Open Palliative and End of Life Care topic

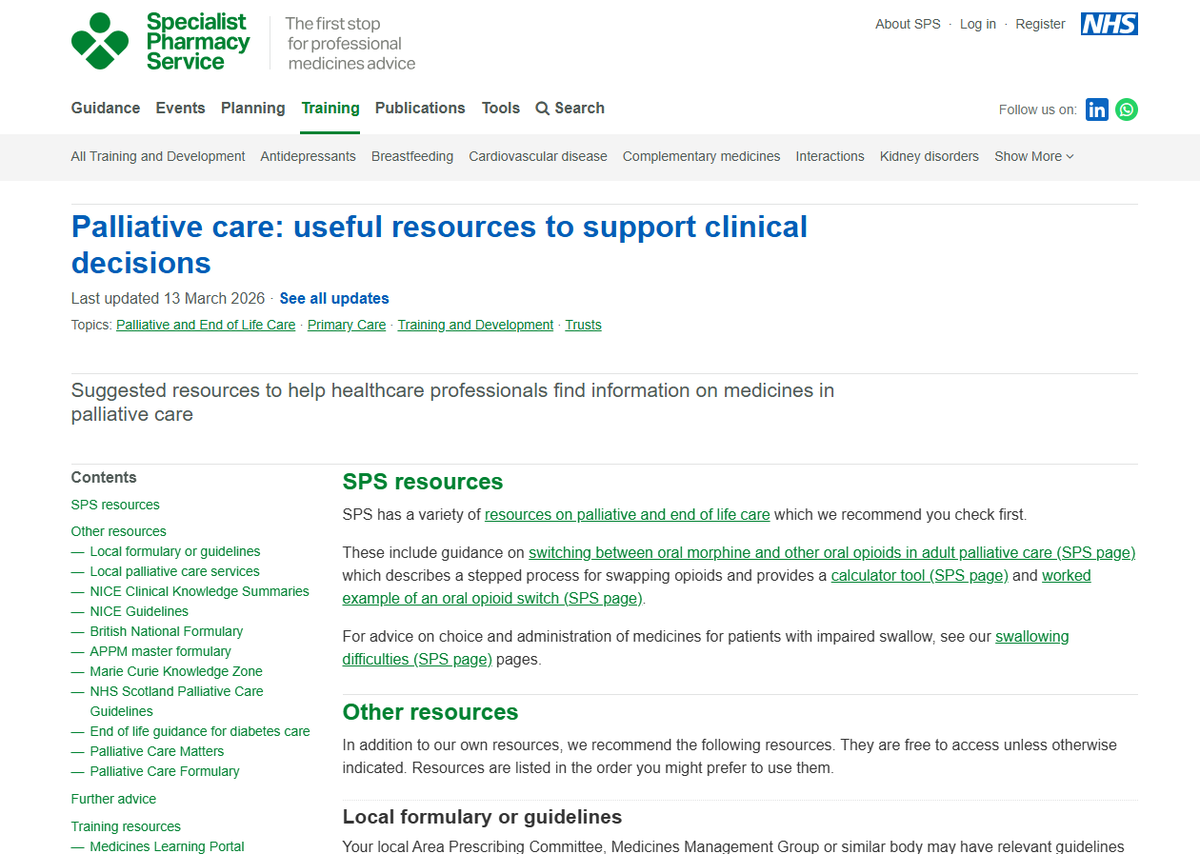click(206, 325)
